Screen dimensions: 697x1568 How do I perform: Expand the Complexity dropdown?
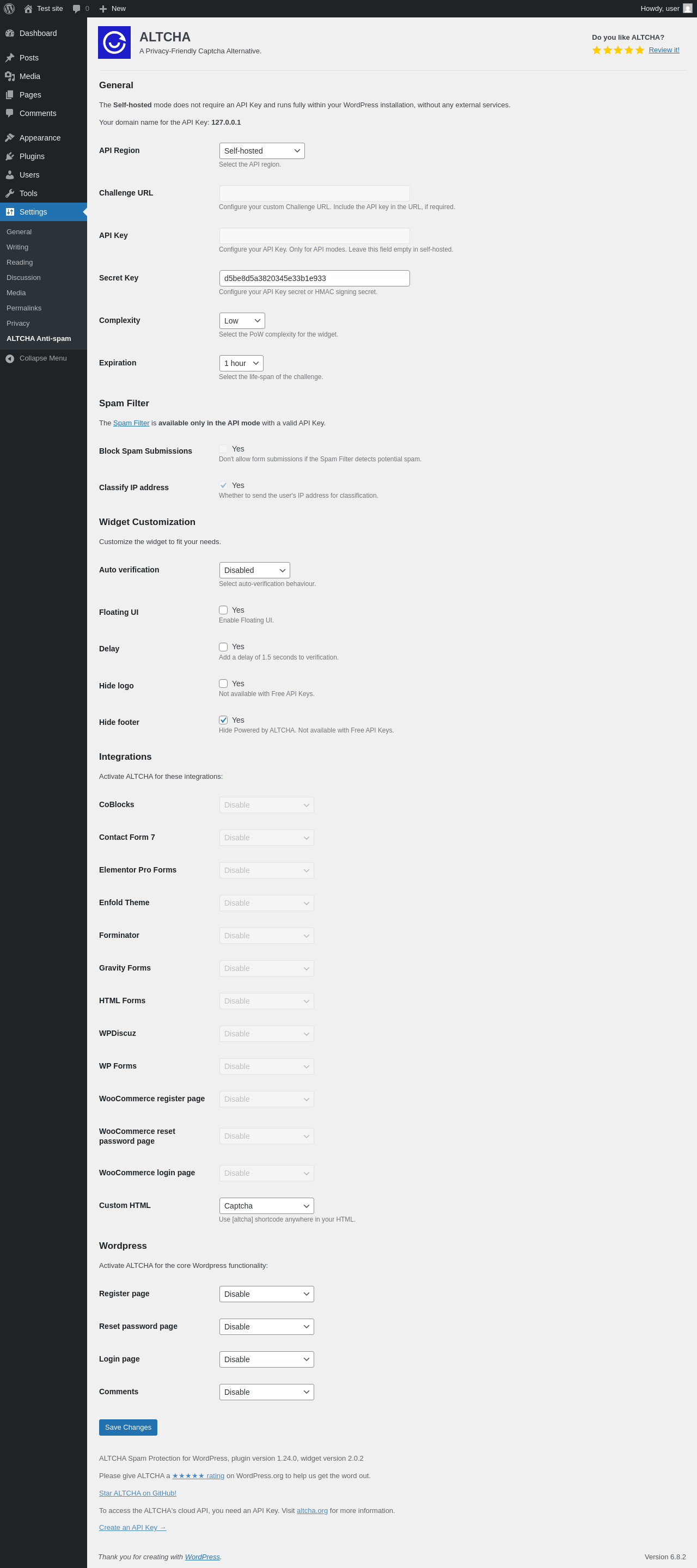pyautogui.click(x=242, y=321)
